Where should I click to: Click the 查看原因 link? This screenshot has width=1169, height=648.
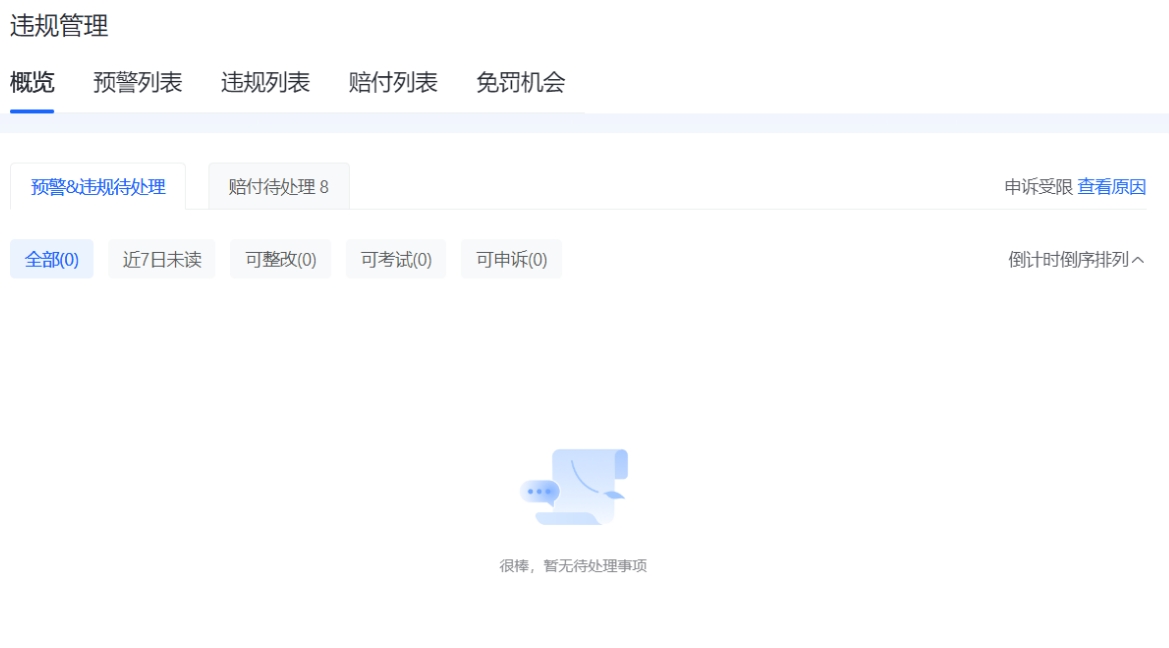1111,187
